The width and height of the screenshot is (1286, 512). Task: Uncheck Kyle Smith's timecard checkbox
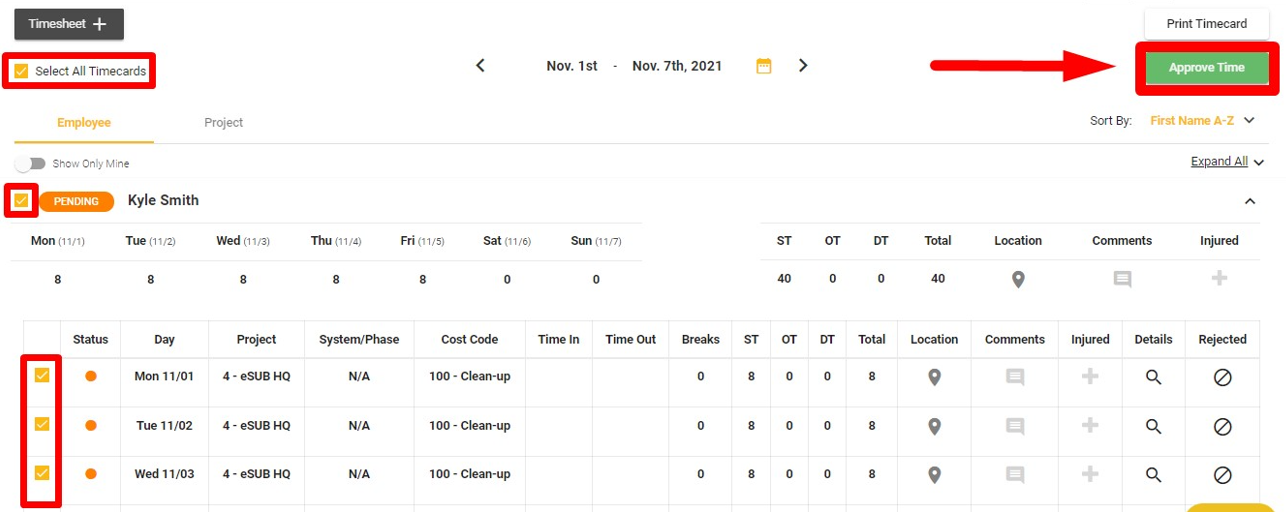click(21, 201)
